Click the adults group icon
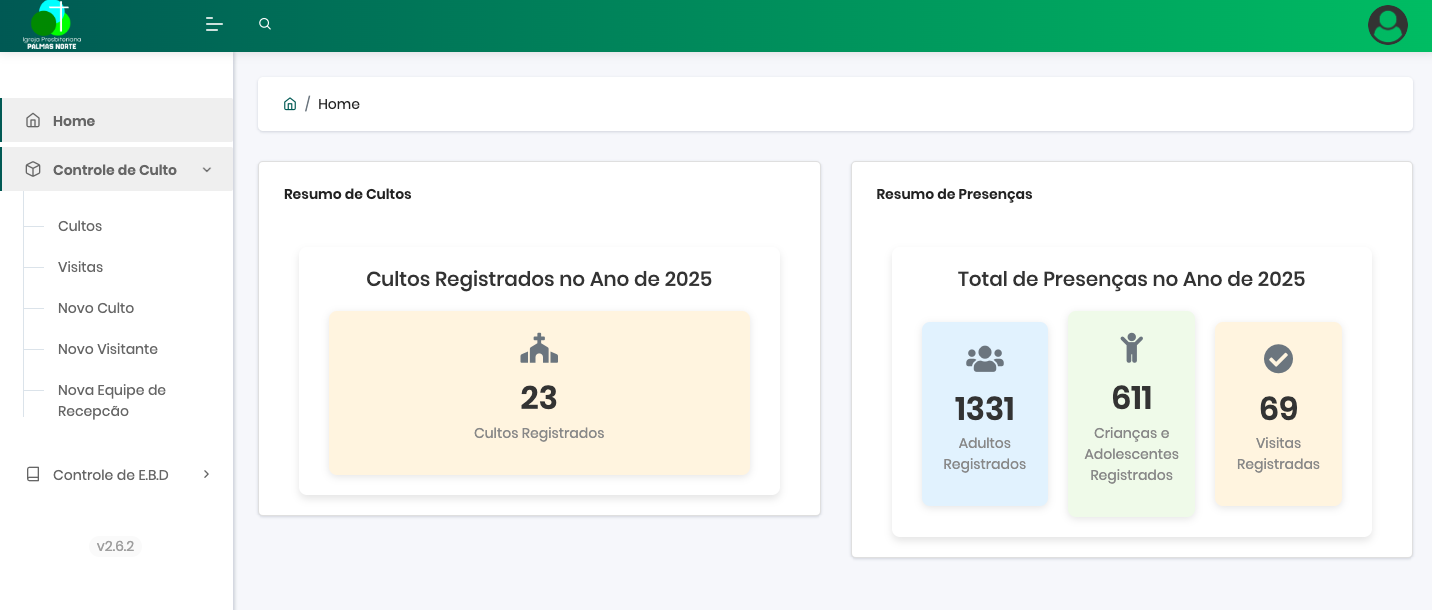 [x=984, y=359]
